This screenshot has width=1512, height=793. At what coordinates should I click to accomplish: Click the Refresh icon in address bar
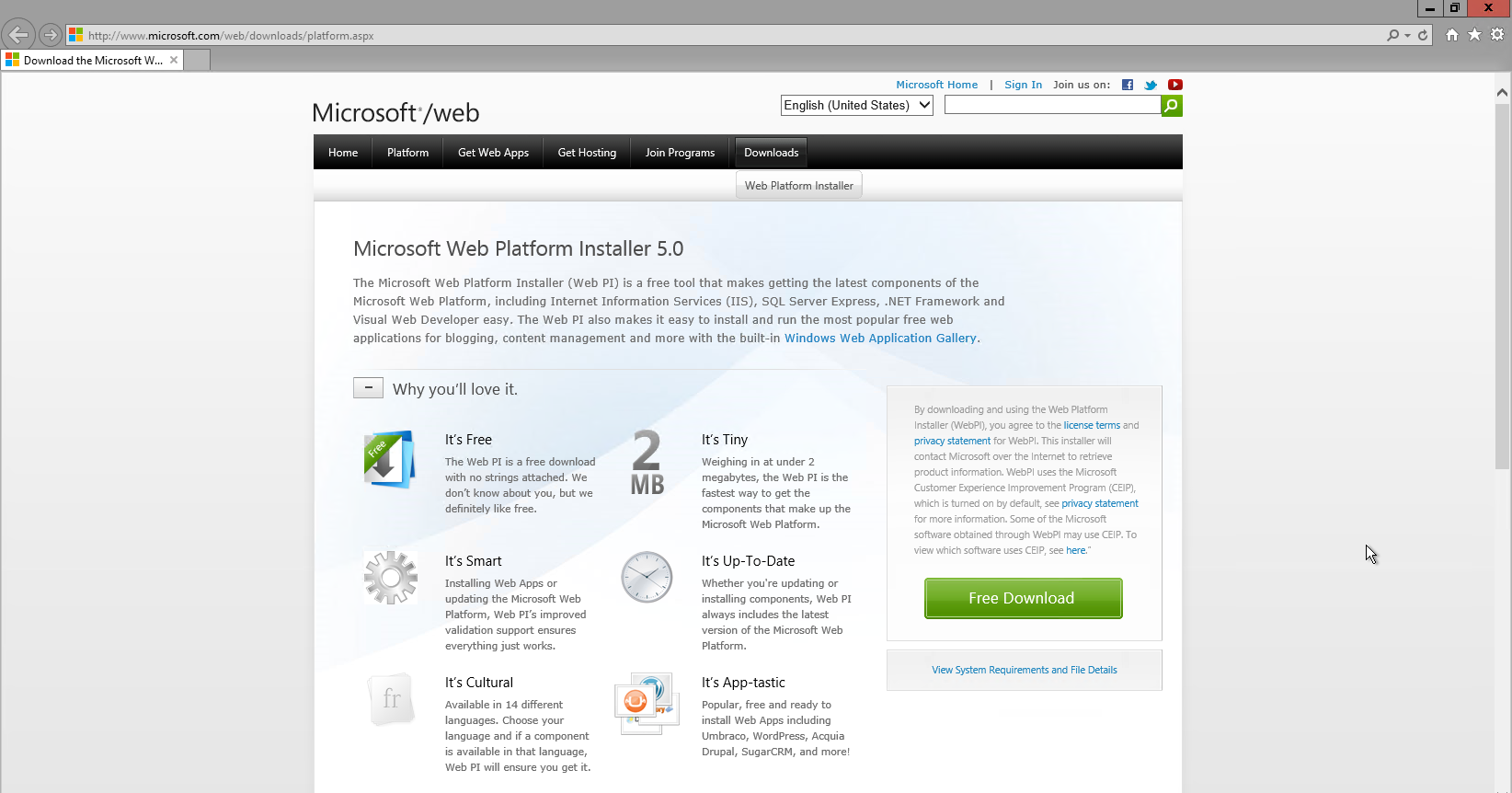pyautogui.click(x=1423, y=35)
